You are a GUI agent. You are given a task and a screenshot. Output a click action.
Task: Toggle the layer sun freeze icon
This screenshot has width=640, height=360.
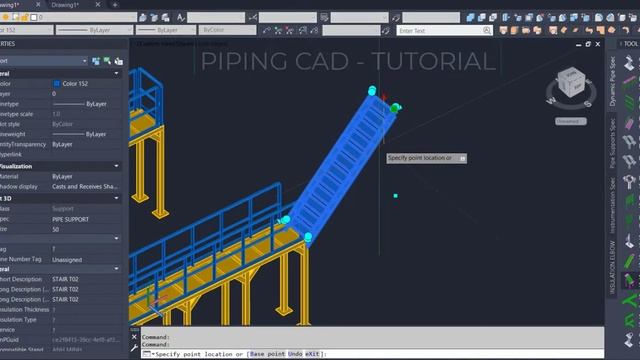(6, 17)
